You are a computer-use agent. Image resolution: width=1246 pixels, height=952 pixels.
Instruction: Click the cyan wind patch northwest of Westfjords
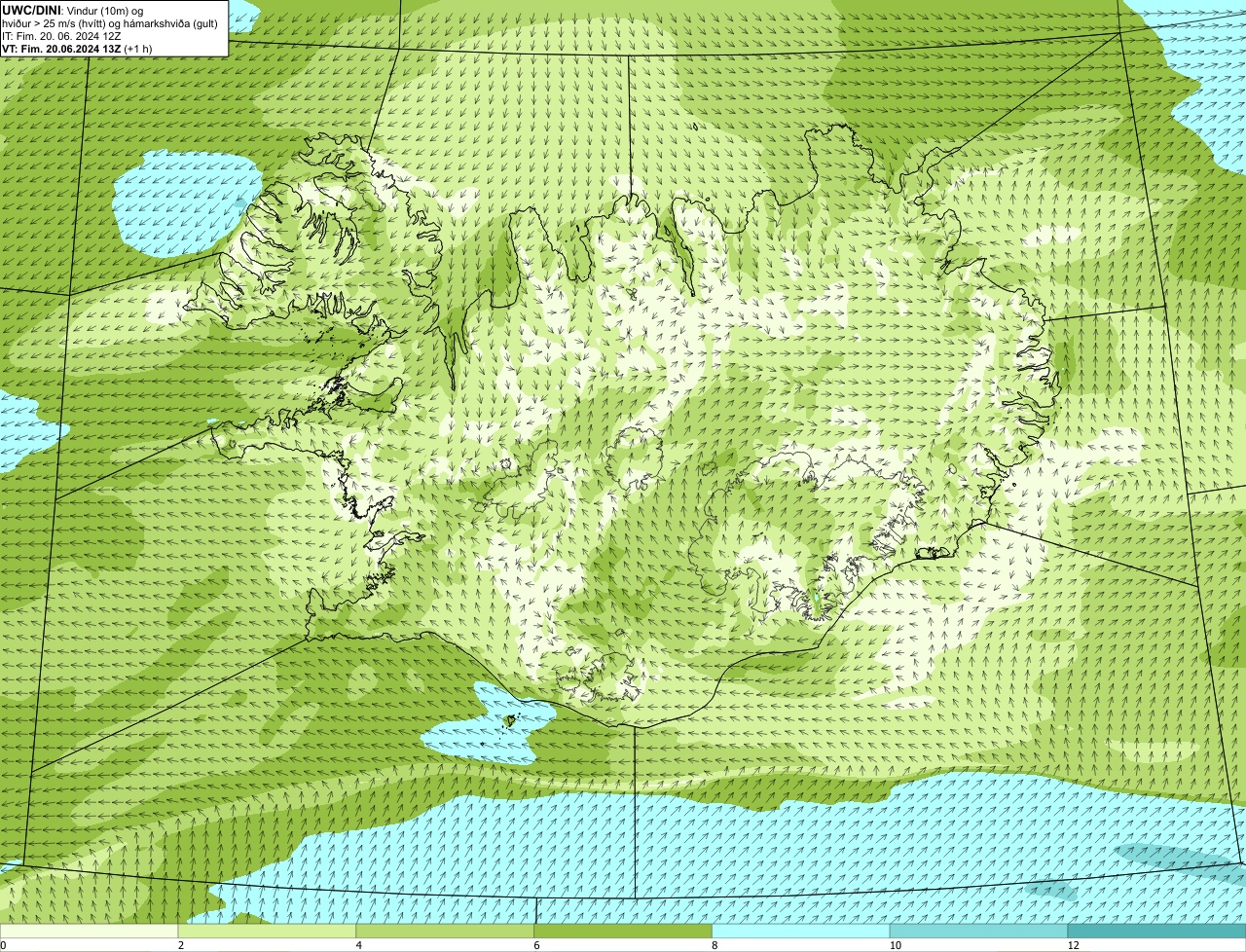point(185,202)
